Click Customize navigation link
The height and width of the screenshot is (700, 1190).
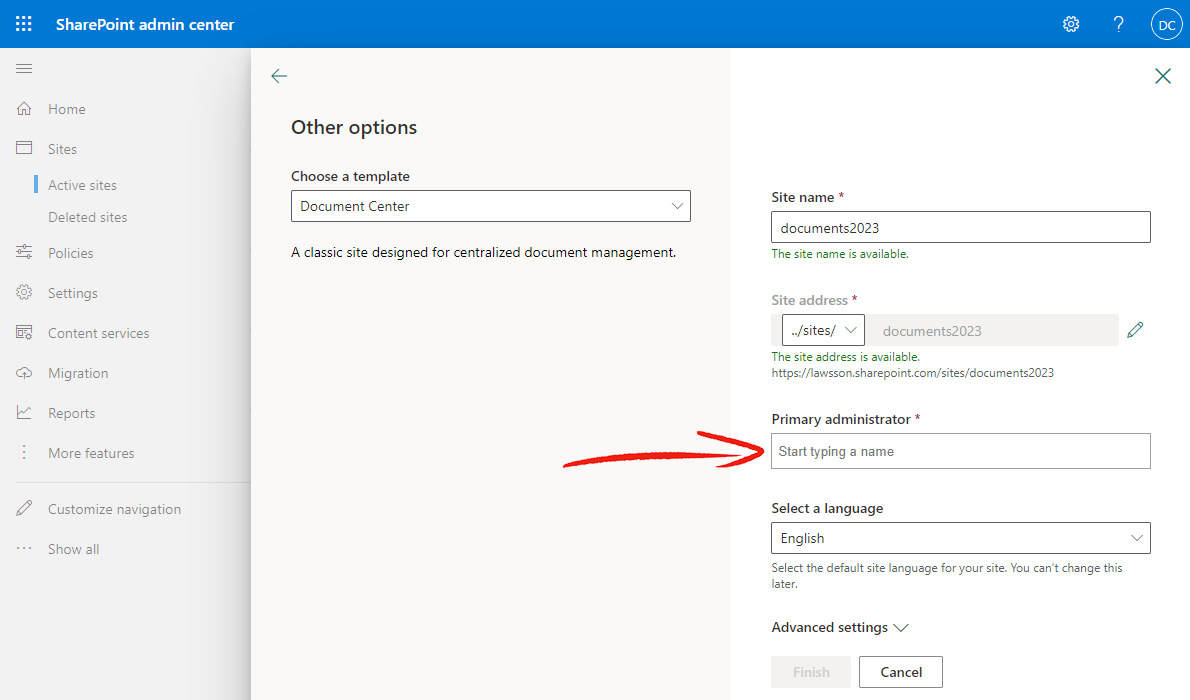click(x=115, y=509)
